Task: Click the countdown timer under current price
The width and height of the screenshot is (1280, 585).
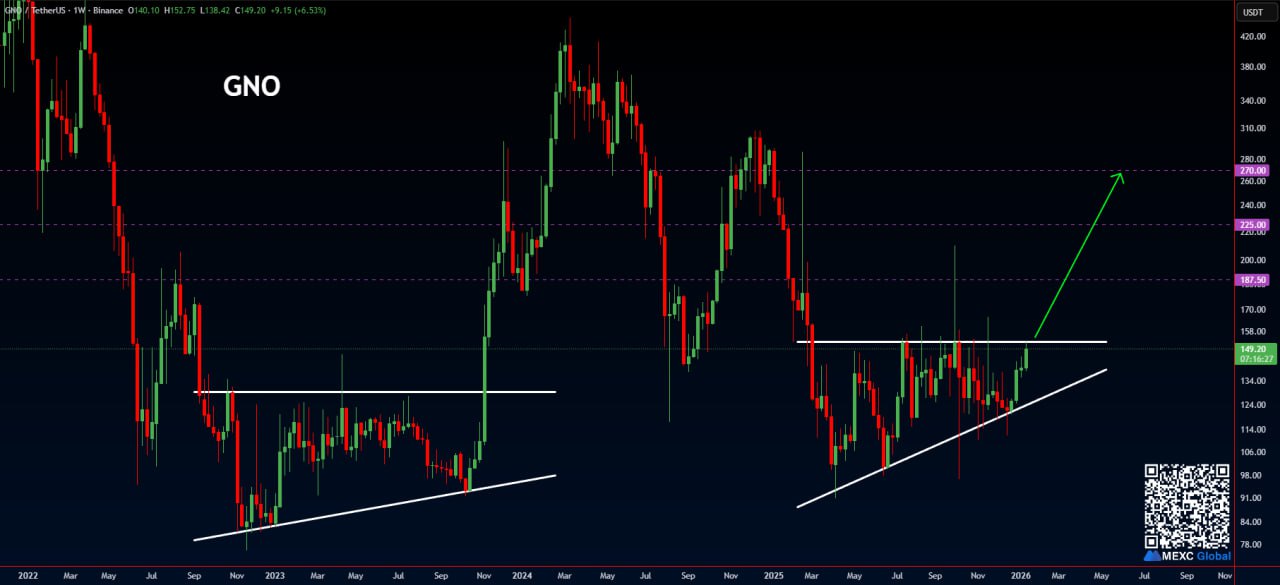Action: click(1254, 358)
